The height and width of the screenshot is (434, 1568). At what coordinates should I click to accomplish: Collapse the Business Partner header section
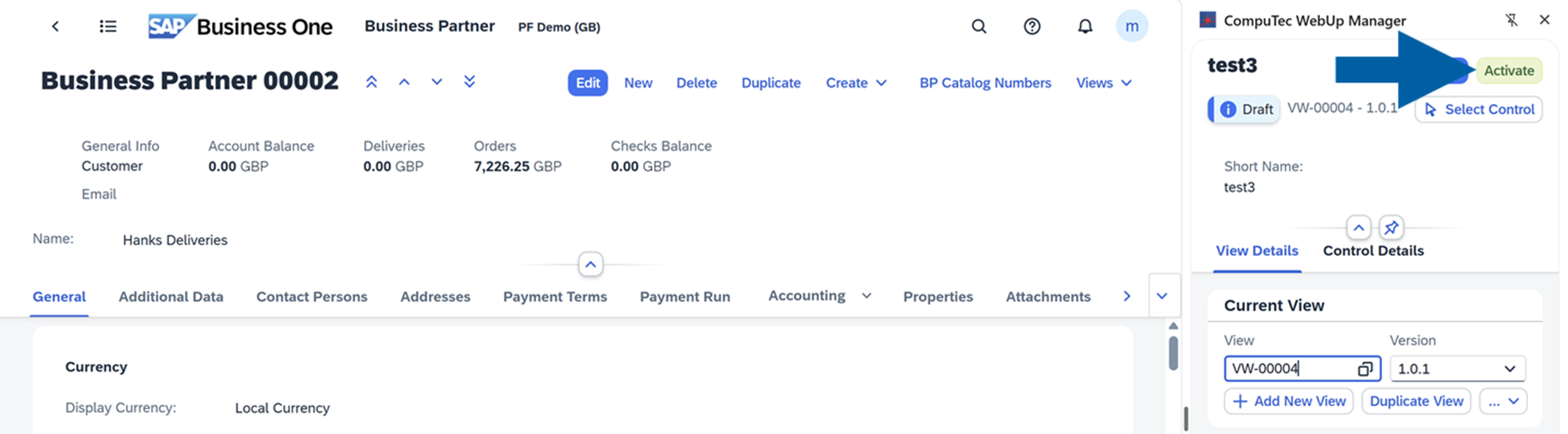click(x=590, y=264)
